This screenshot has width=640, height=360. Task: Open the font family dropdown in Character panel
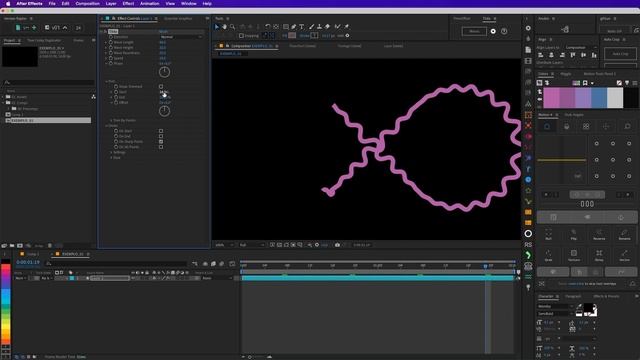pyautogui.click(x=556, y=306)
